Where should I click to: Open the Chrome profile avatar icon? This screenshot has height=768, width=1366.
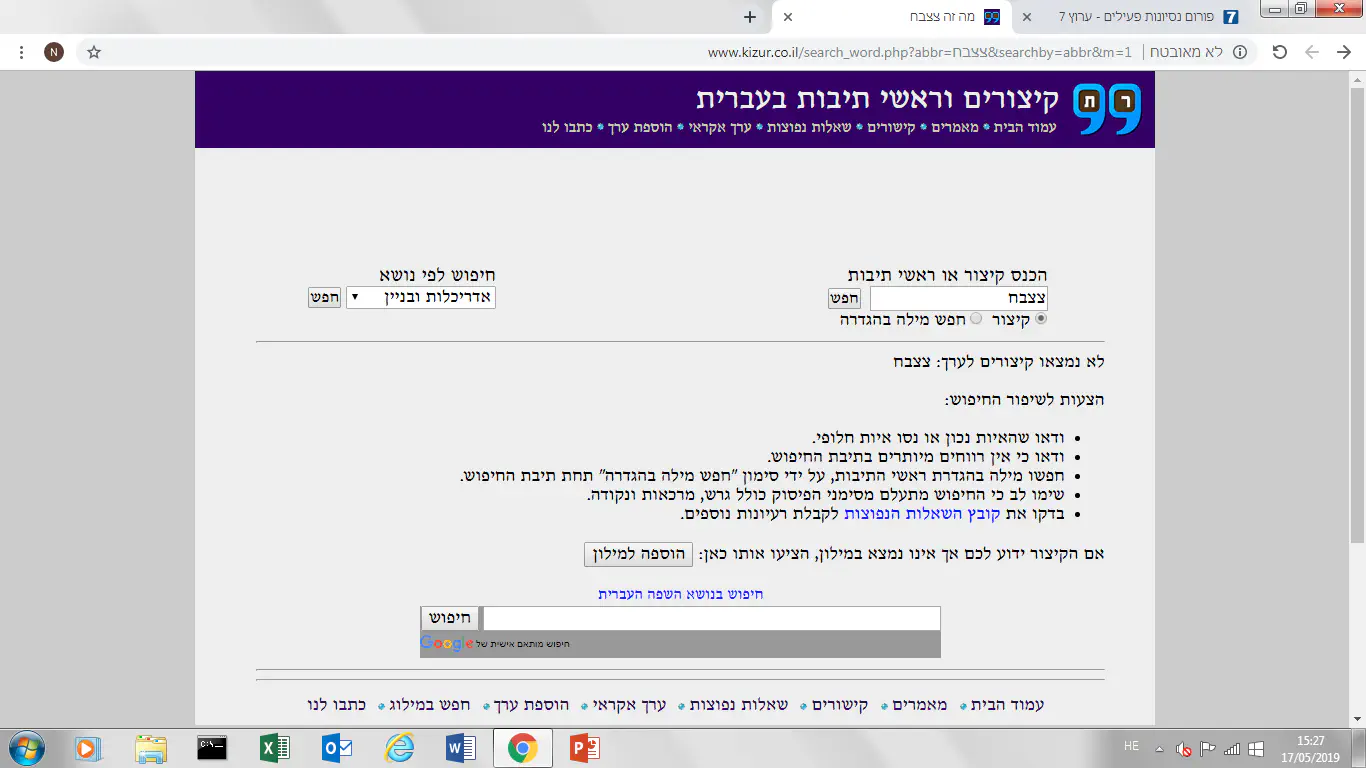pos(54,52)
